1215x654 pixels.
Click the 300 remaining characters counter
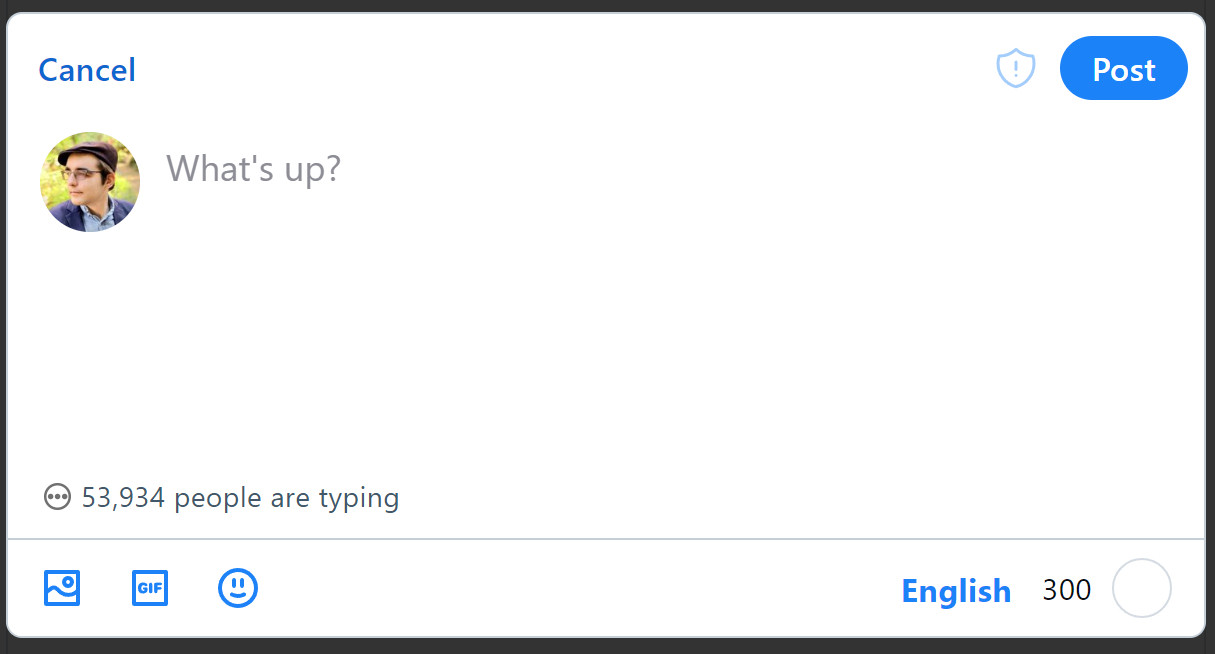(x=1066, y=590)
